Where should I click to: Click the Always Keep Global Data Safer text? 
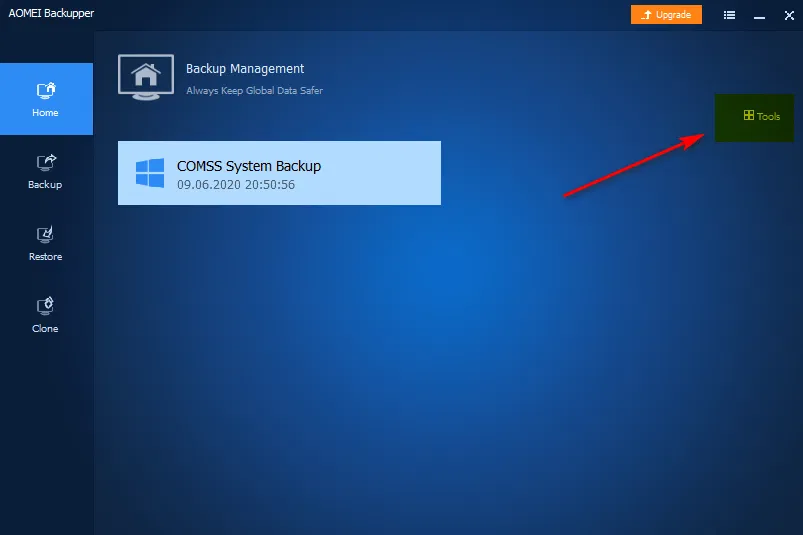click(x=255, y=91)
